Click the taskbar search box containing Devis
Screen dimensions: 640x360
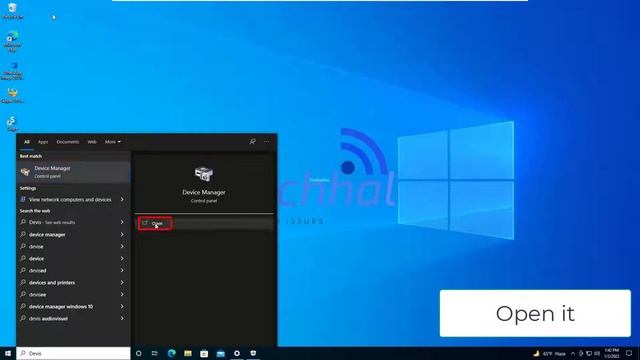(x=73, y=353)
